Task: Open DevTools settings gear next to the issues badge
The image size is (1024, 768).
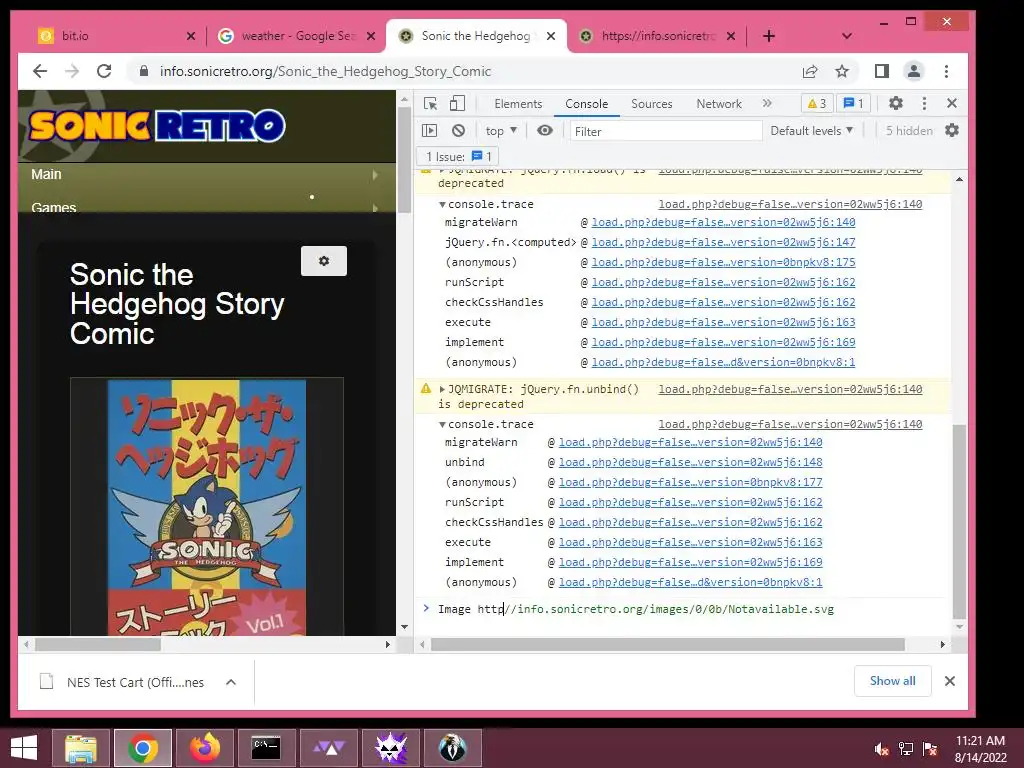Action: pos(895,103)
